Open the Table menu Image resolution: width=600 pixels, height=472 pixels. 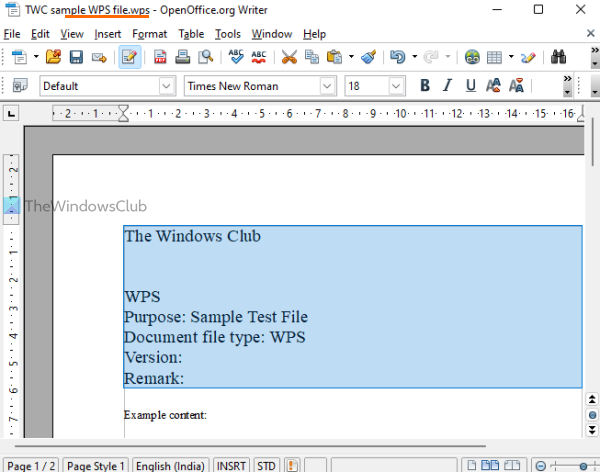pos(191,34)
